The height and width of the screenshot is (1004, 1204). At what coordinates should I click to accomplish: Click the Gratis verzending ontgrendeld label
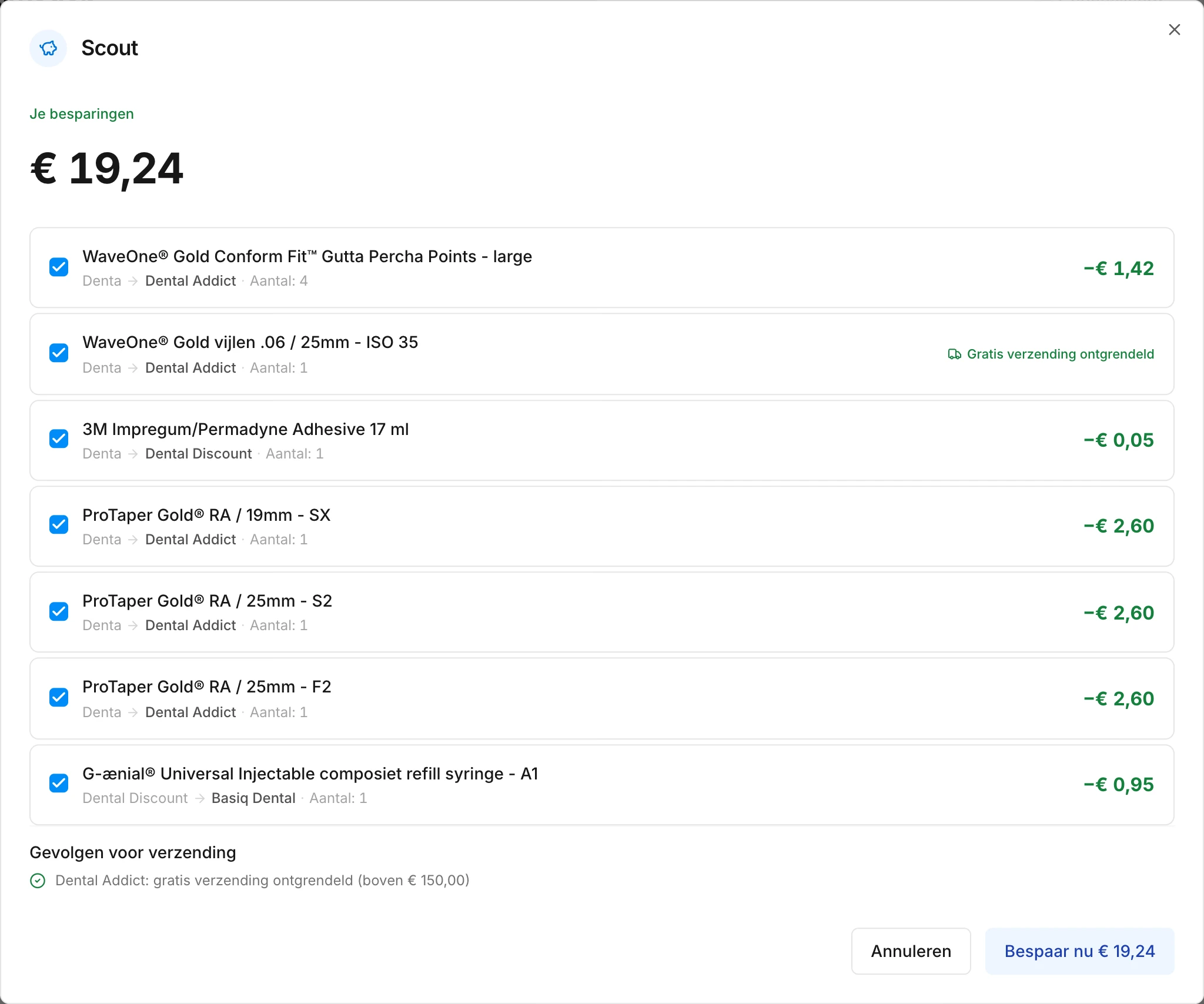point(1060,354)
